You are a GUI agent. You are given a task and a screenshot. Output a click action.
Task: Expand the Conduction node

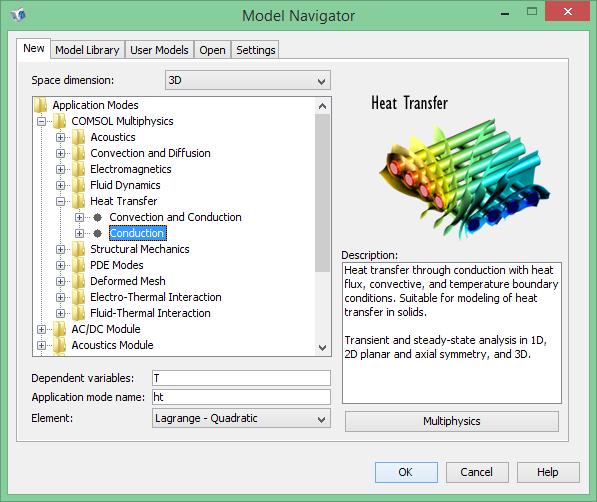pos(79,233)
